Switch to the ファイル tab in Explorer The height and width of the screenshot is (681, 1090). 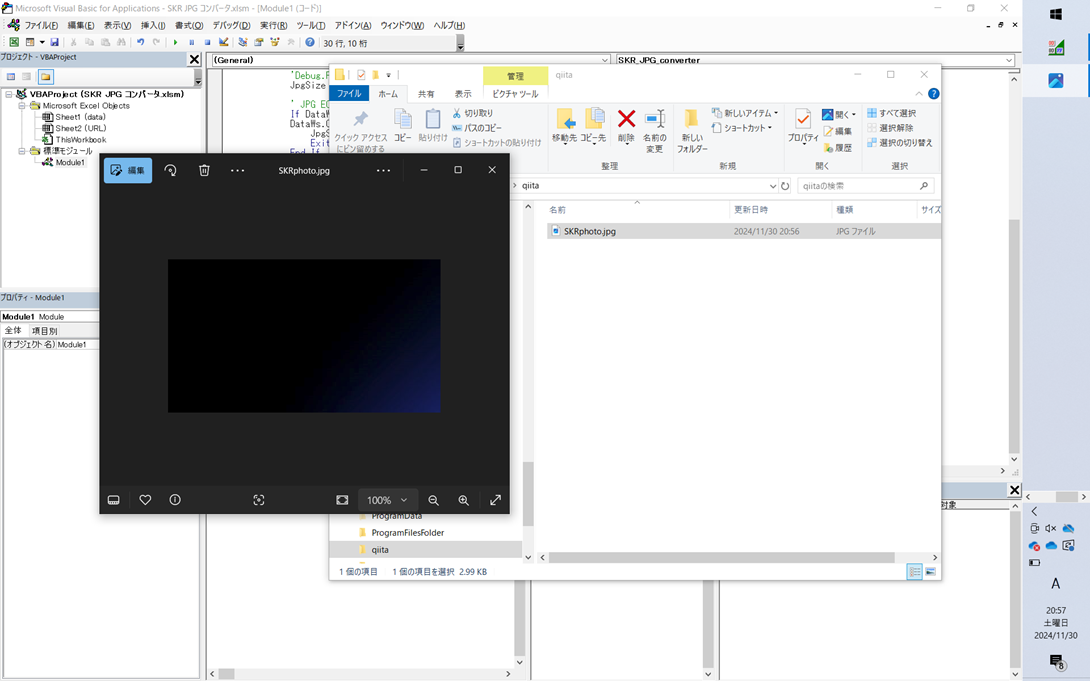pyautogui.click(x=349, y=93)
